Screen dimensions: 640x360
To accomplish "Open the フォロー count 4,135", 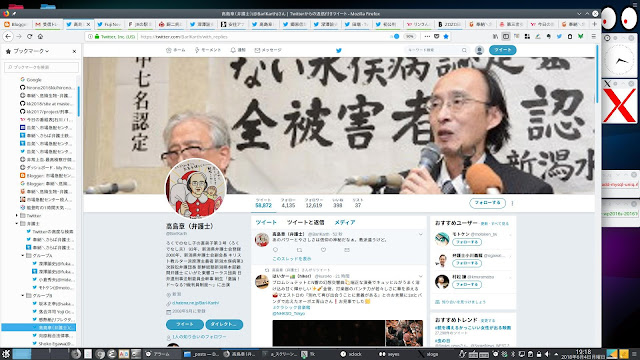I will [x=288, y=203].
